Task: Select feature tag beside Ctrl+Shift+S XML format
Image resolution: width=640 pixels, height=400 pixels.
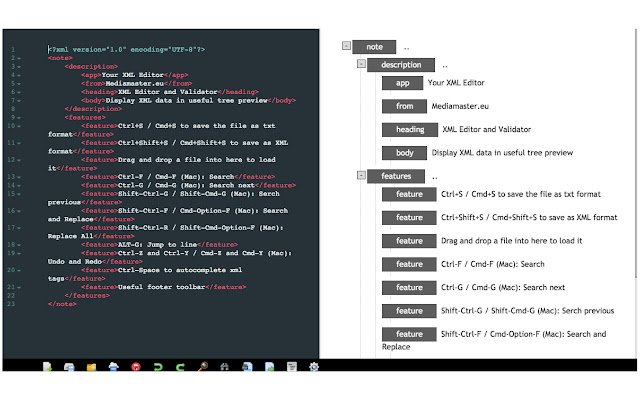Action: click(x=409, y=218)
